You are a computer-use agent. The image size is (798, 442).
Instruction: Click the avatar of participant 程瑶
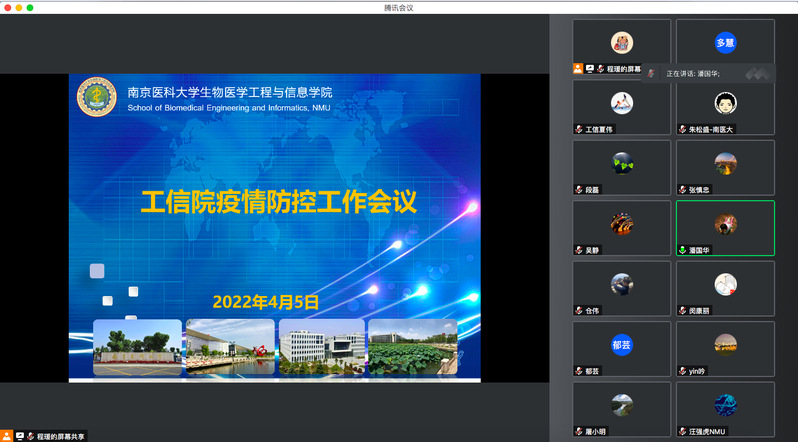(x=622, y=43)
